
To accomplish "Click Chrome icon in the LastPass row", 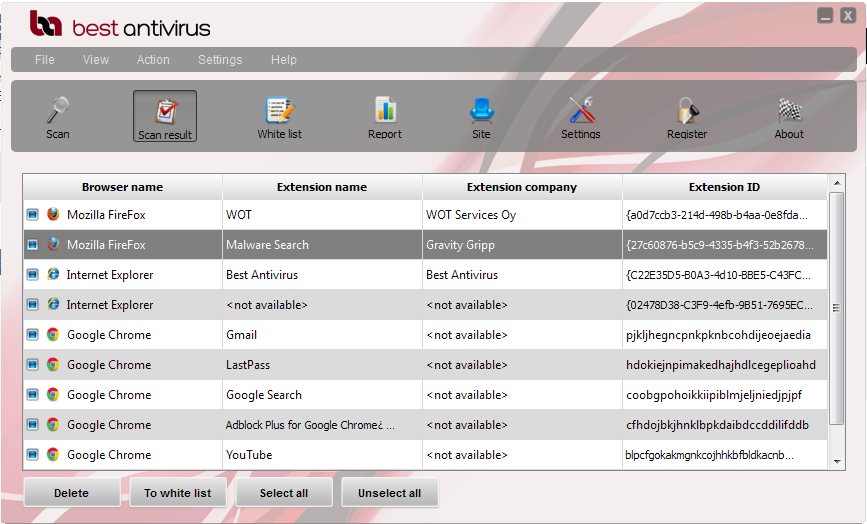I will pos(53,364).
